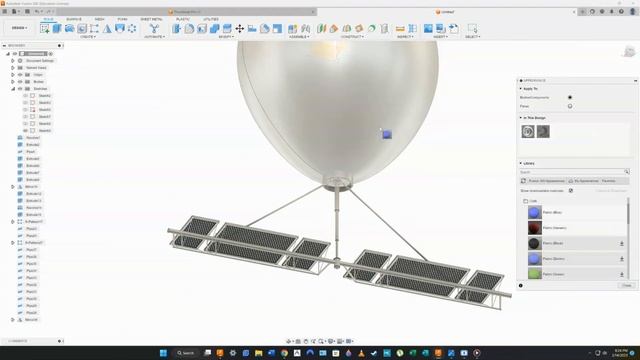The height and width of the screenshot is (360, 640).
Task: Click the Pan hand icon
Action: tap(306, 341)
